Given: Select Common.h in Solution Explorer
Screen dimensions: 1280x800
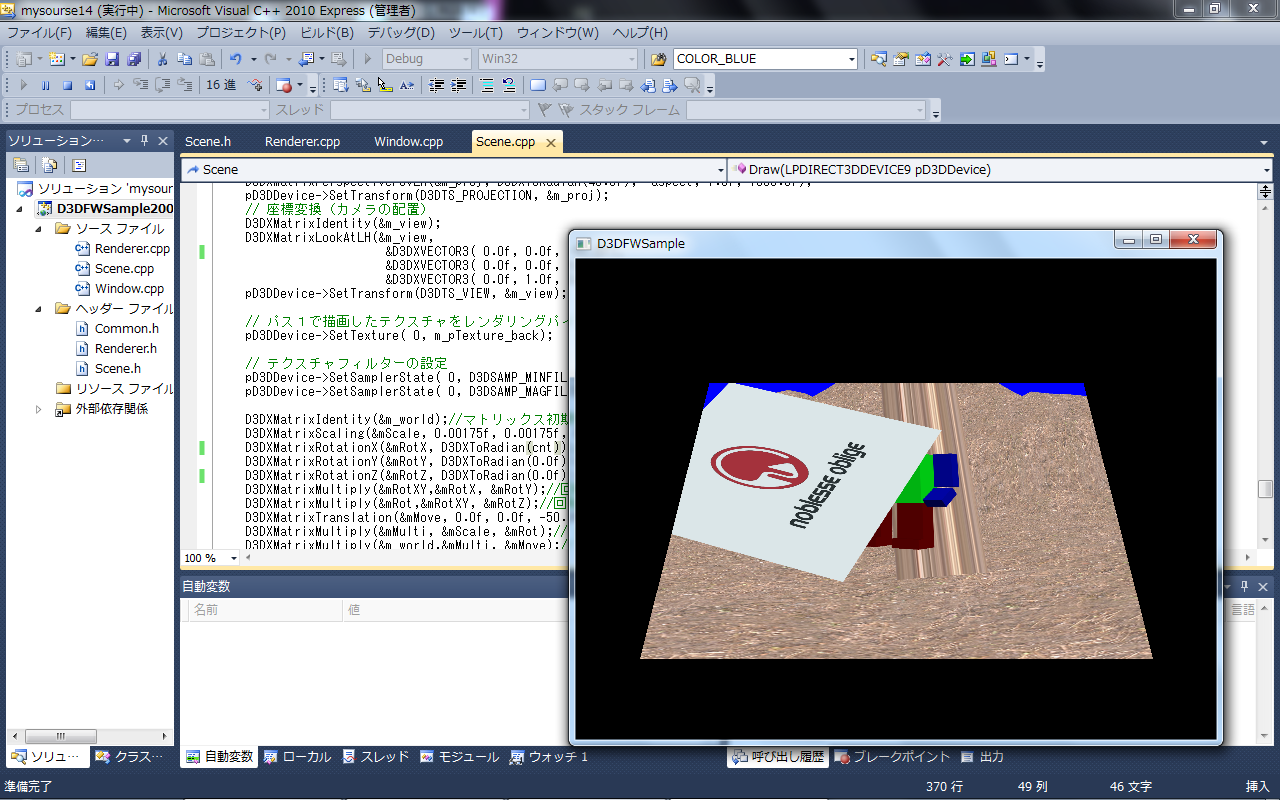Looking at the screenshot, I should [127, 329].
